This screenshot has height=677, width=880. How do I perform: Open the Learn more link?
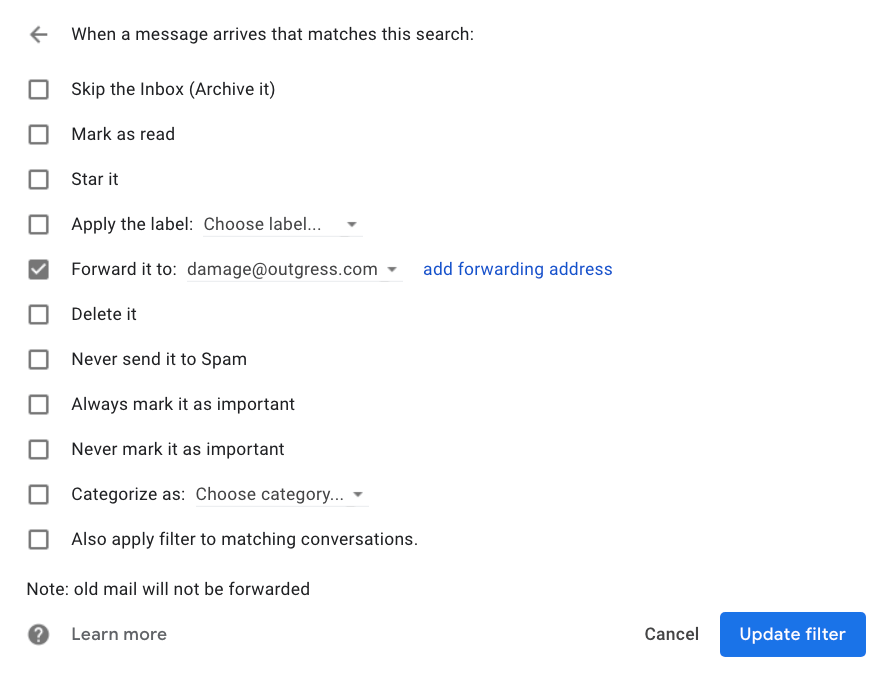tap(119, 634)
